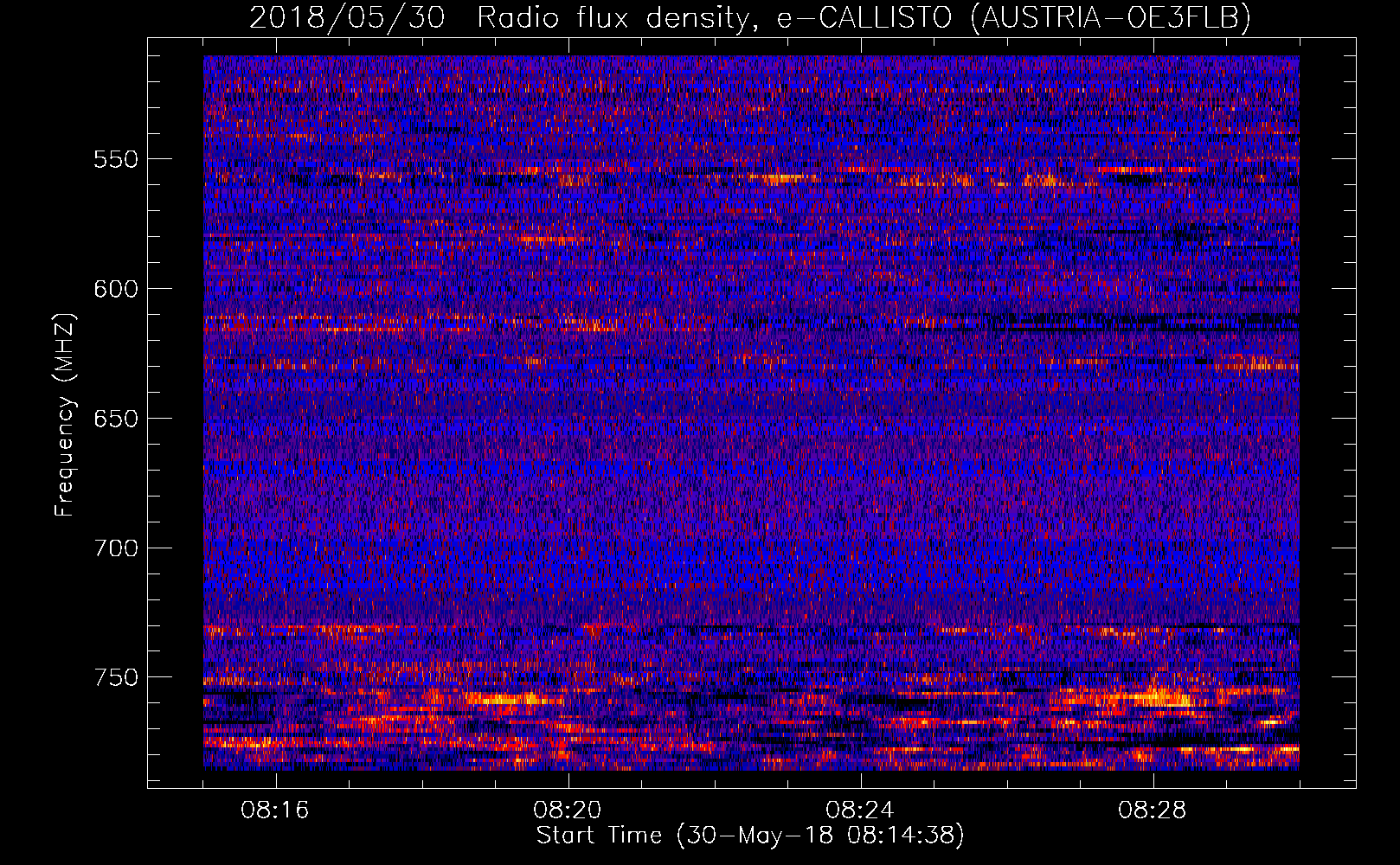Click the date '2018/05/30' in the title
The height and width of the screenshot is (865, 1400).
[347, 17]
